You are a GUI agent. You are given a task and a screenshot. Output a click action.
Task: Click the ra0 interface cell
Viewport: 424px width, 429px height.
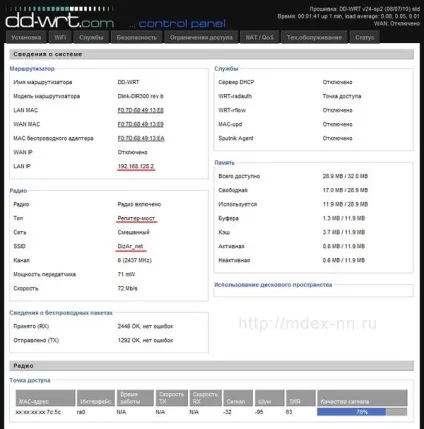(81, 412)
